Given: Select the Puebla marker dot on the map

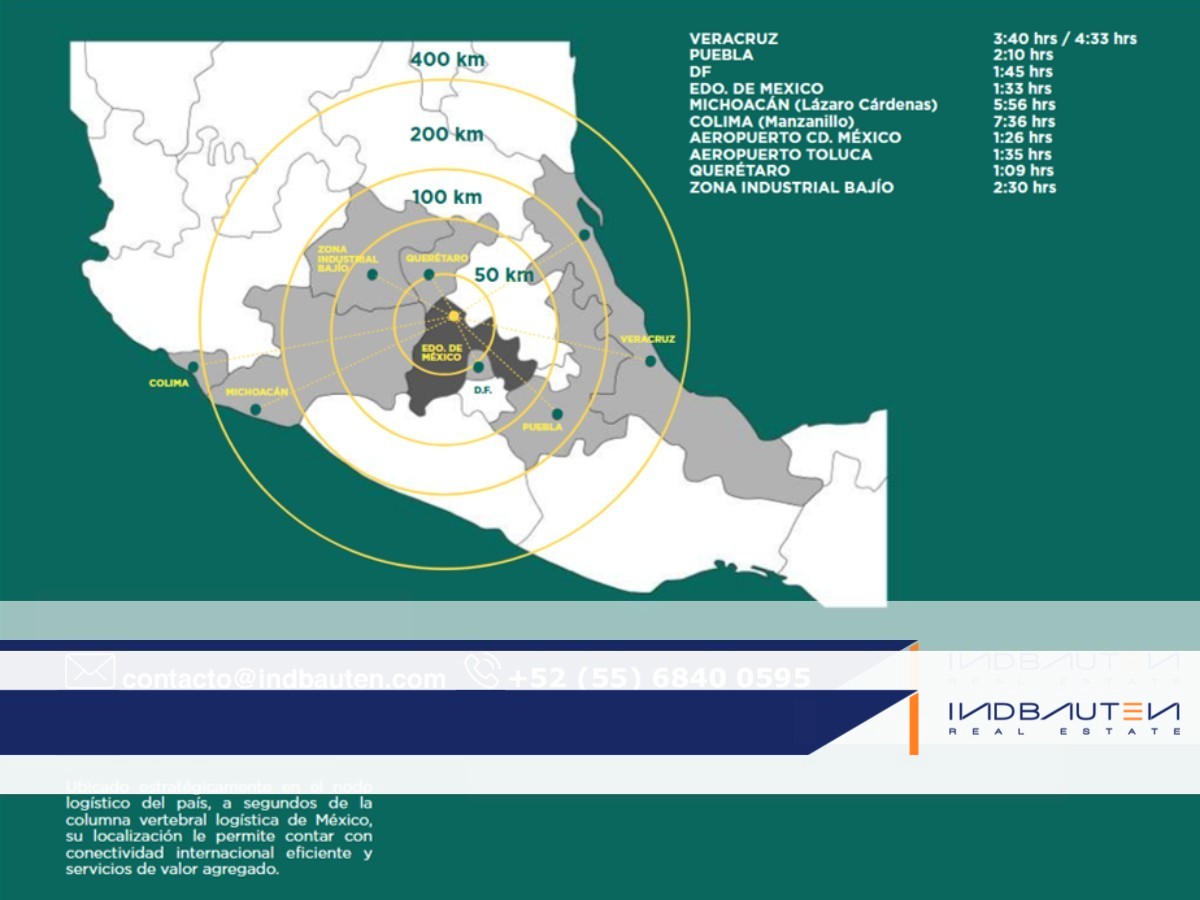Looking at the screenshot, I should [x=557, y=414].
